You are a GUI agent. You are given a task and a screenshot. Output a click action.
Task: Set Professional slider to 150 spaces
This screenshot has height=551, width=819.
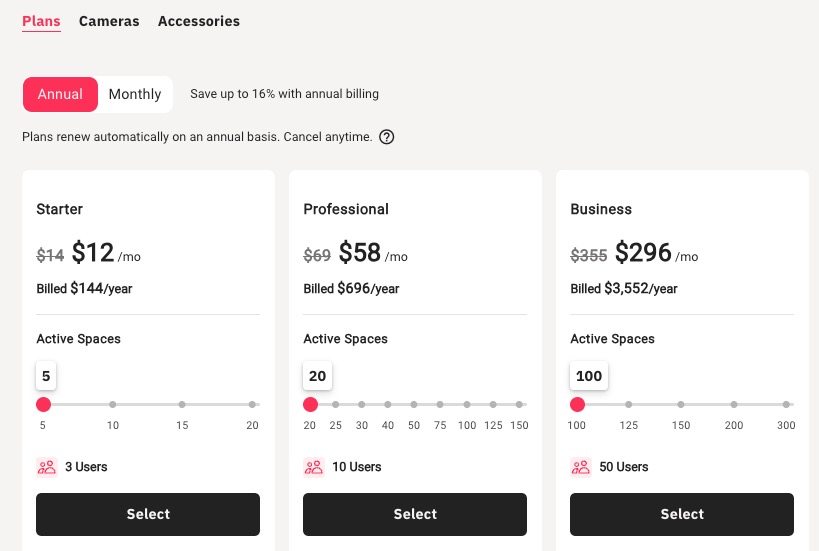pyautogui.click(x=519, y=405)
